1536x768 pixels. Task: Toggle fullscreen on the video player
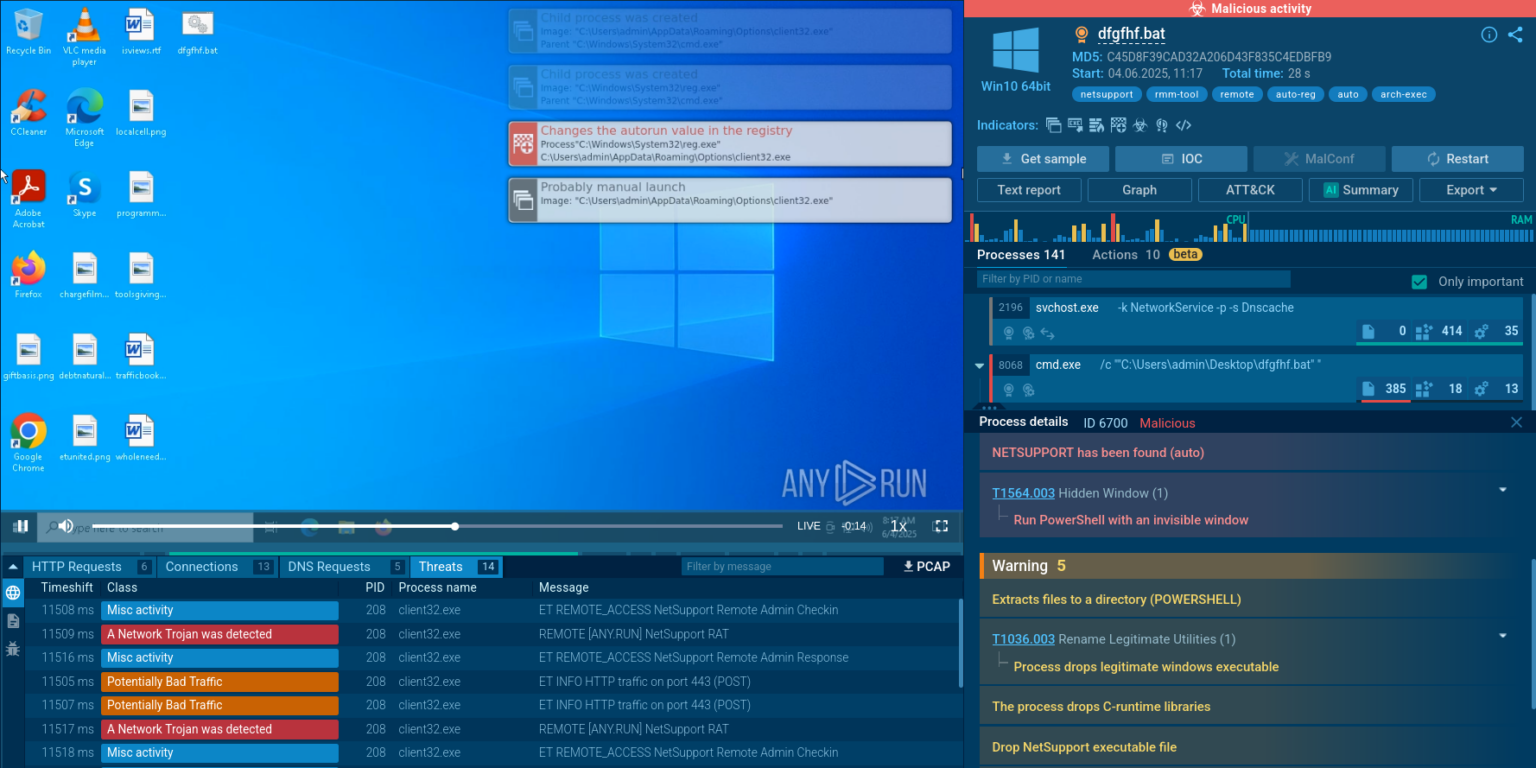click(x=940, y=526)
